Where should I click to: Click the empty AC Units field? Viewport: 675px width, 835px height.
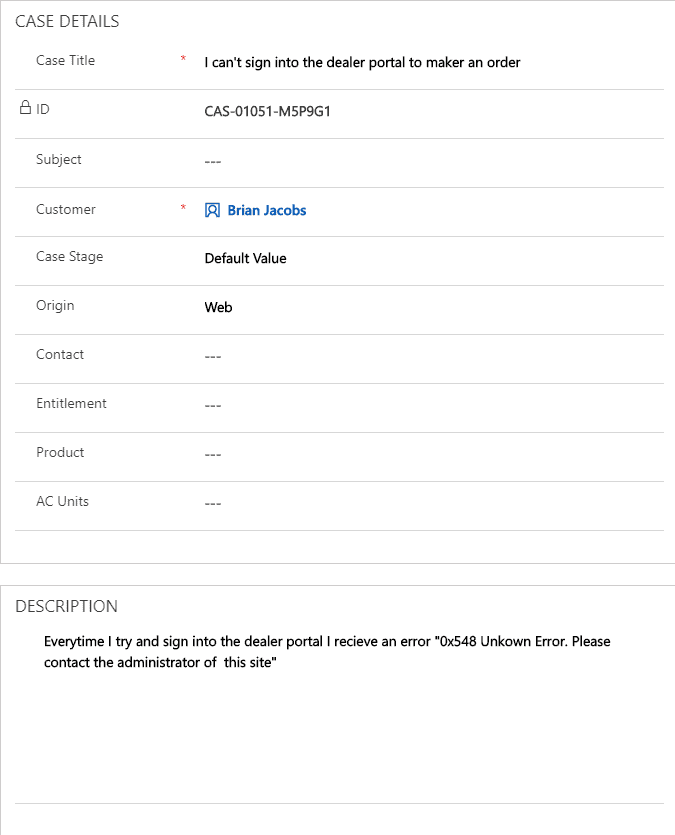tap(433, 504)
